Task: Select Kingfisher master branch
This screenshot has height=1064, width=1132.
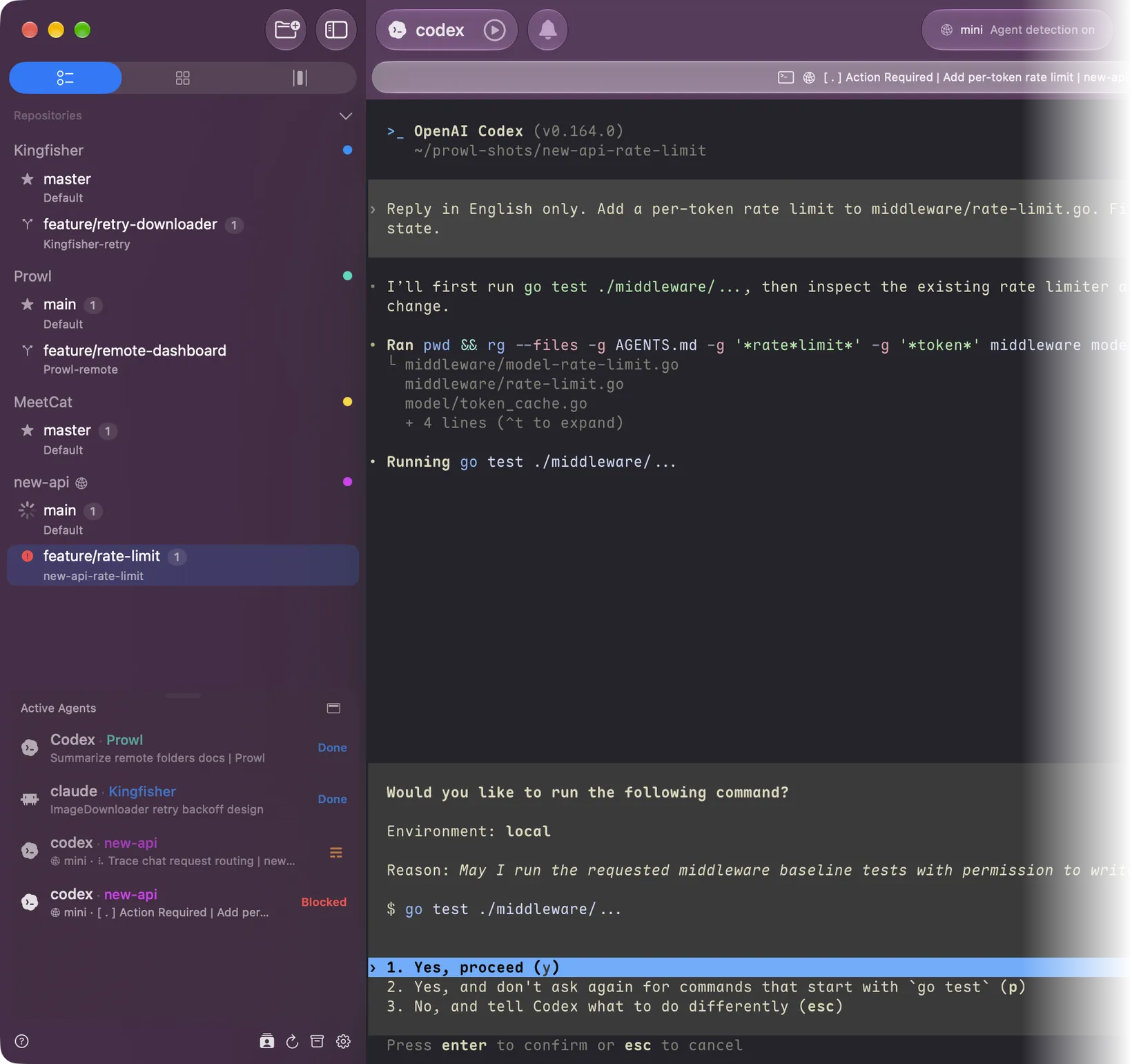Action: tap(183, 188)
